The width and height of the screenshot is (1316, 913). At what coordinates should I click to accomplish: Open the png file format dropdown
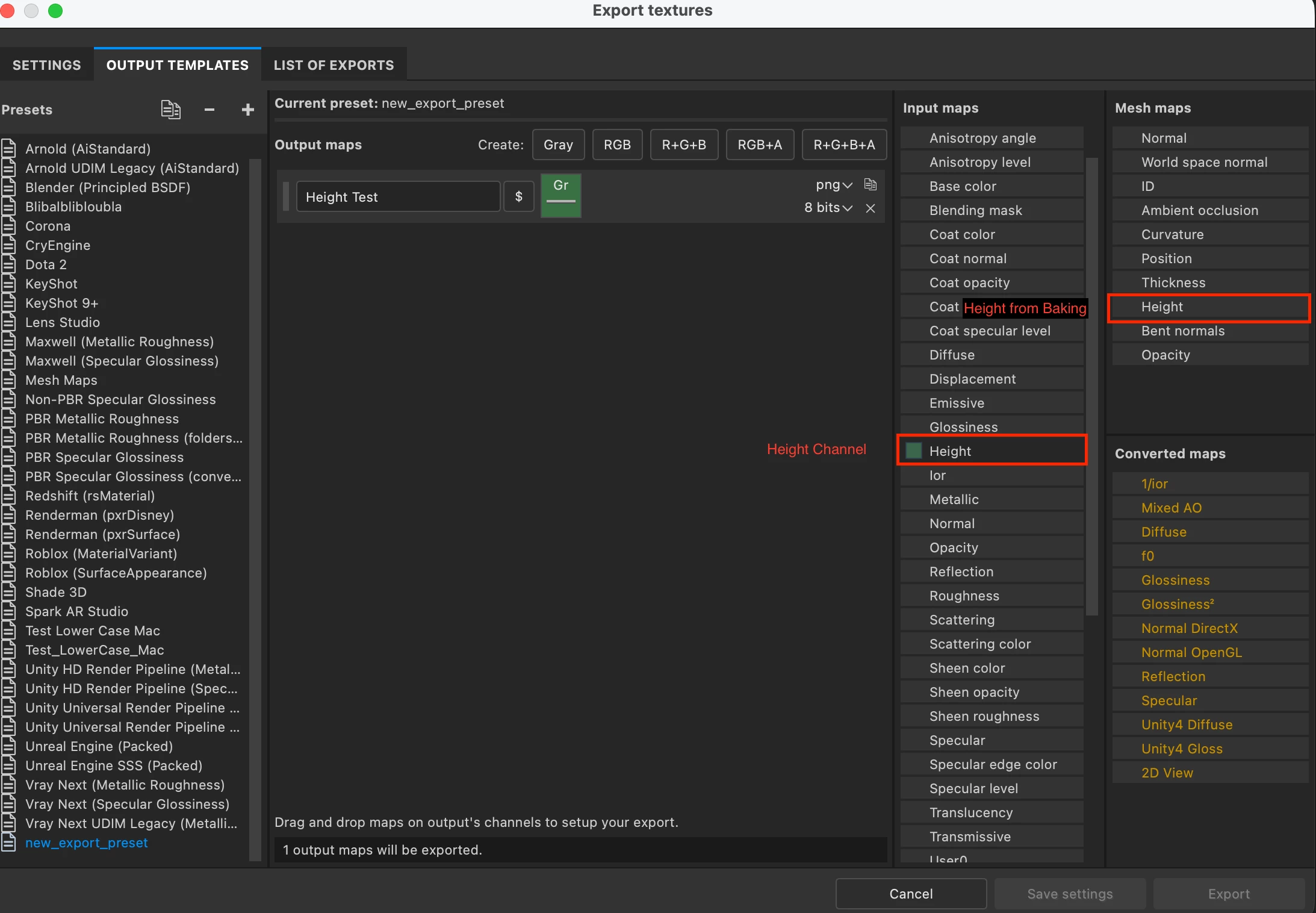click(834, 185)
